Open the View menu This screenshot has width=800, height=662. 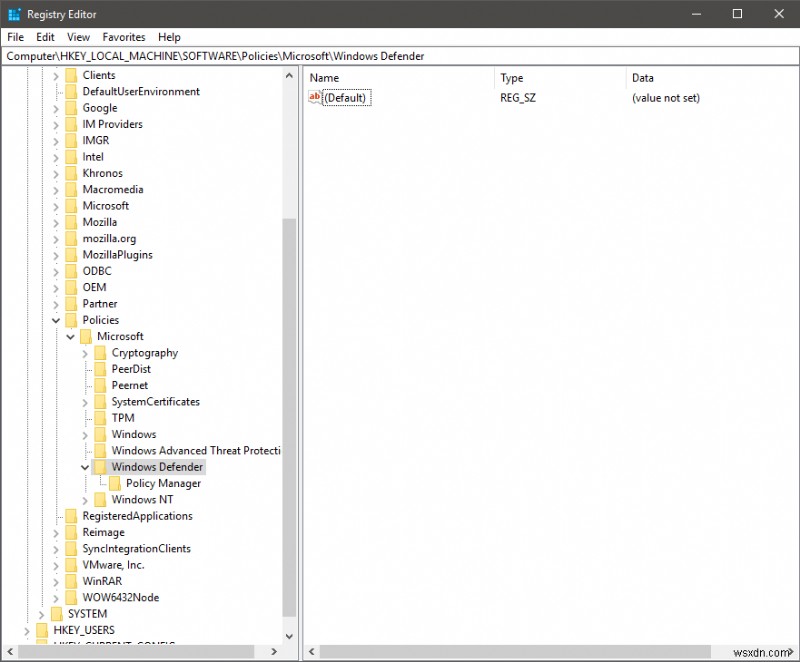click(78, 37)
